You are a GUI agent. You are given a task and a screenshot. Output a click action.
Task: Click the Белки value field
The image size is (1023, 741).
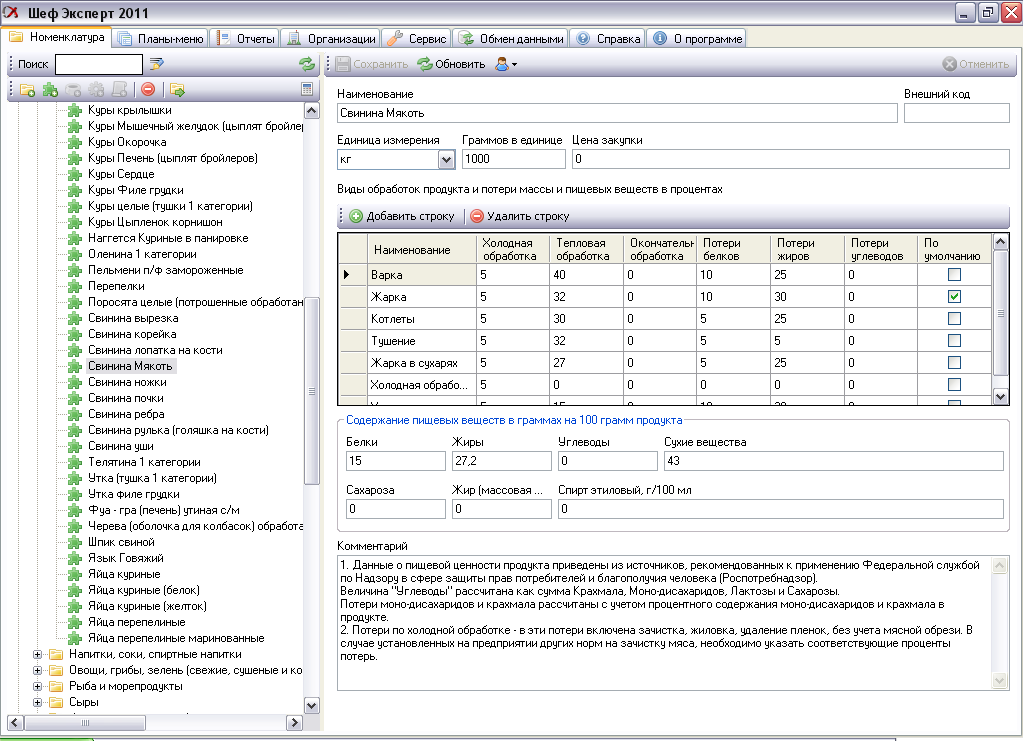pyautogui.click(x=395, y=461)
